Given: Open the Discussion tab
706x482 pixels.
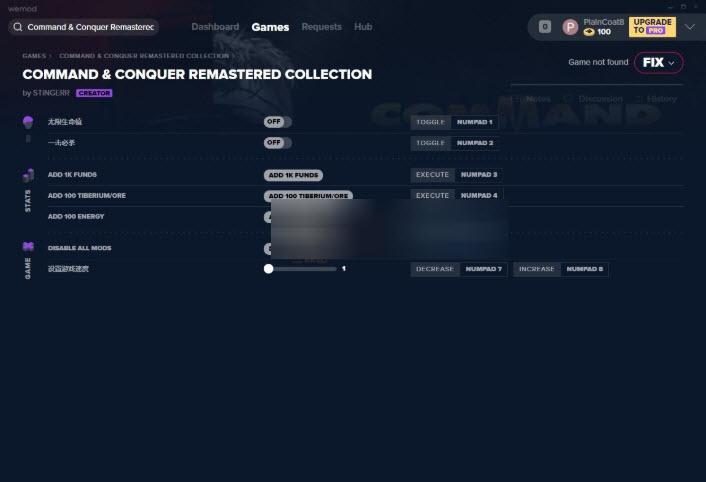Looking at the screenshot, I should tap(601, 99).
